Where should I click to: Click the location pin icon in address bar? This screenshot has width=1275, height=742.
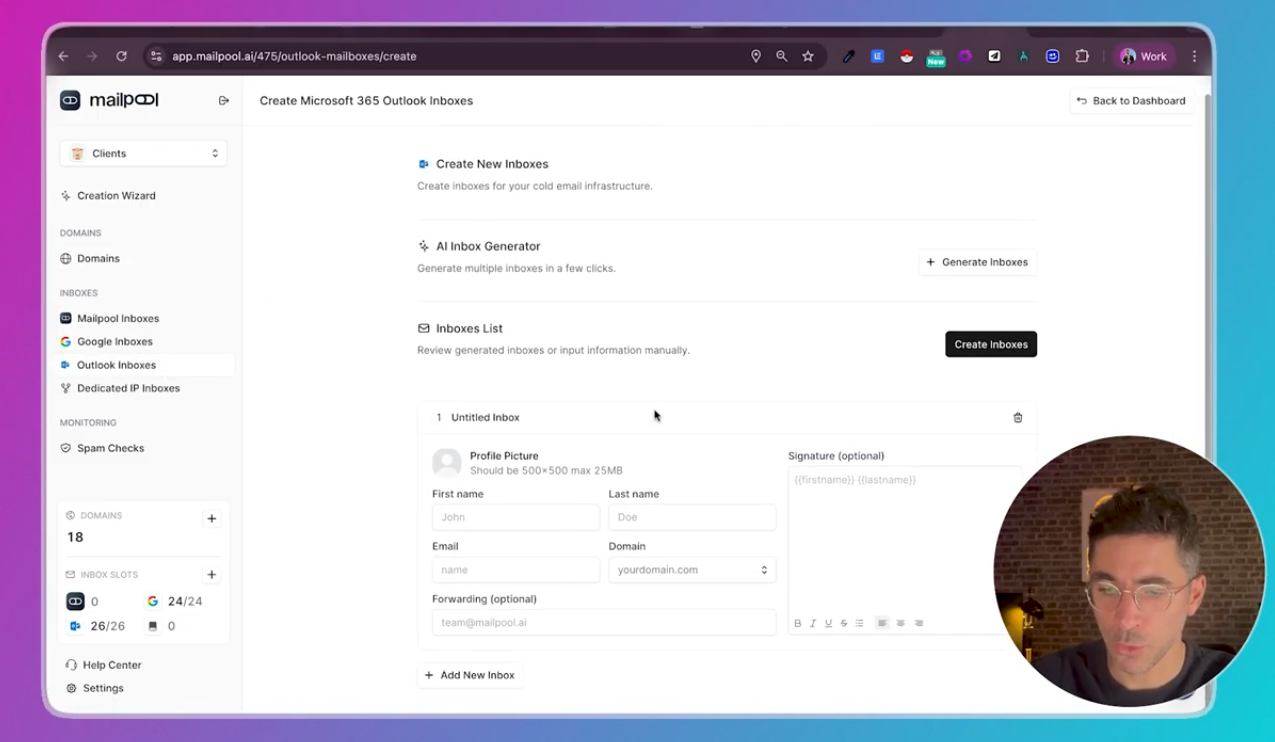[756, 56]
